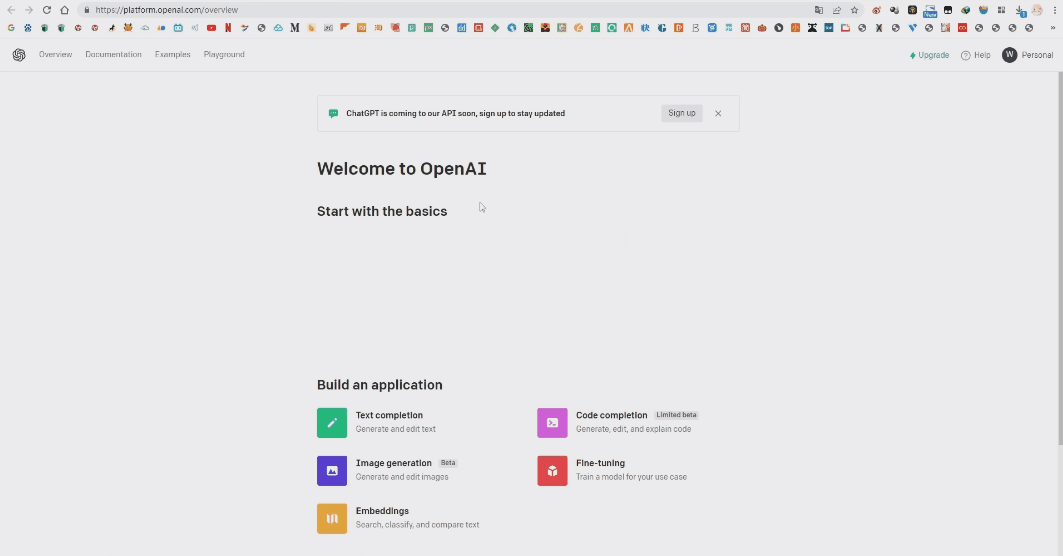Viewport: 1063px width, 556px height.
Task: Open the Google bookmark icon
Action: (11, 28)
